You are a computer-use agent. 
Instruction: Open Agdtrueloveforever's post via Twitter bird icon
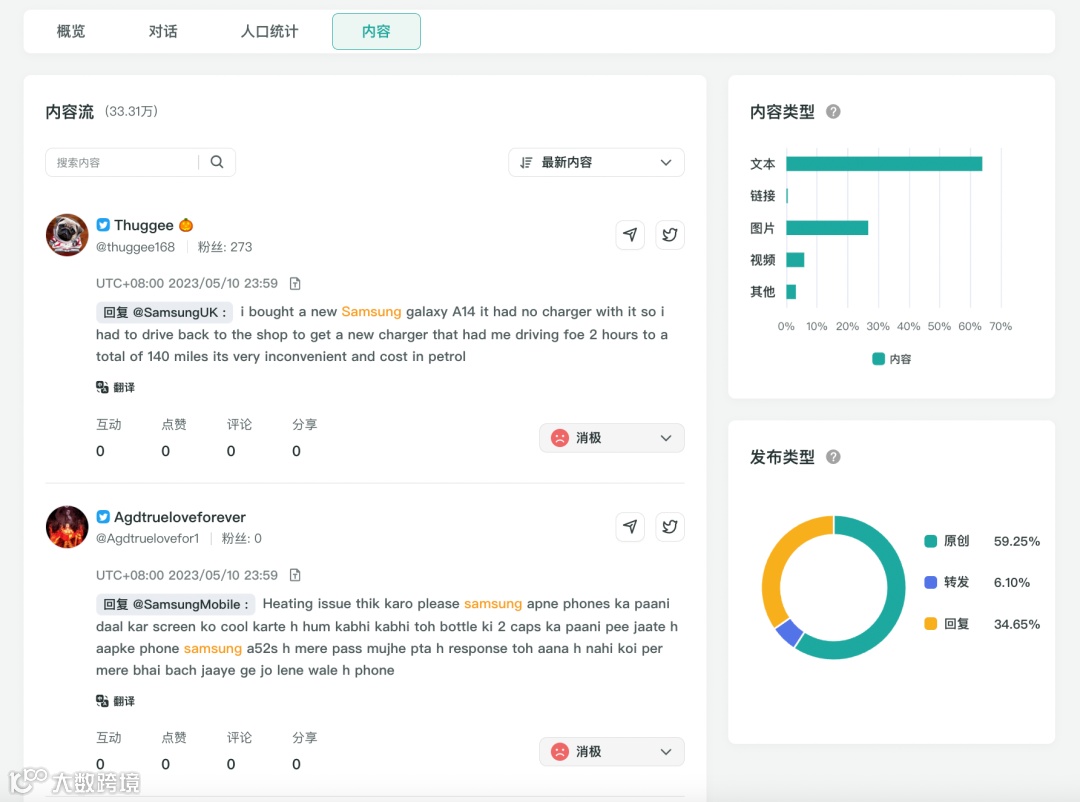point(669,527)
